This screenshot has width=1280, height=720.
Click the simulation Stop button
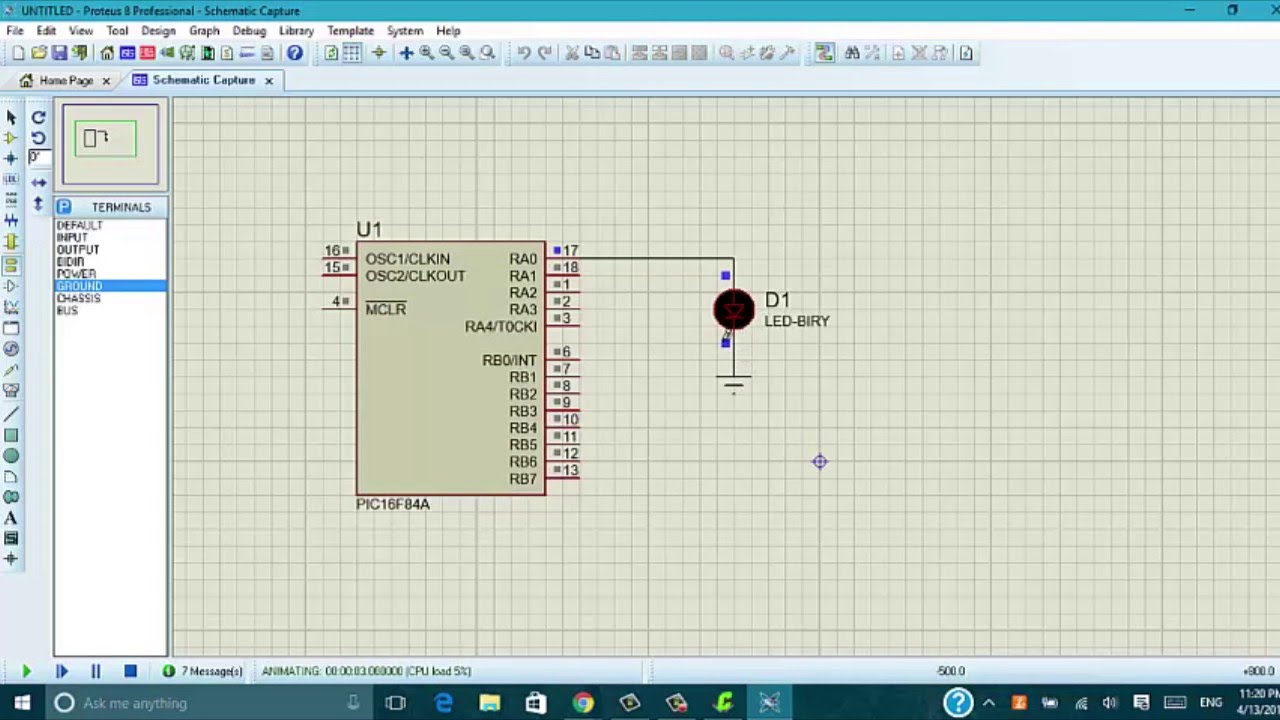click(x=130, y=671)
